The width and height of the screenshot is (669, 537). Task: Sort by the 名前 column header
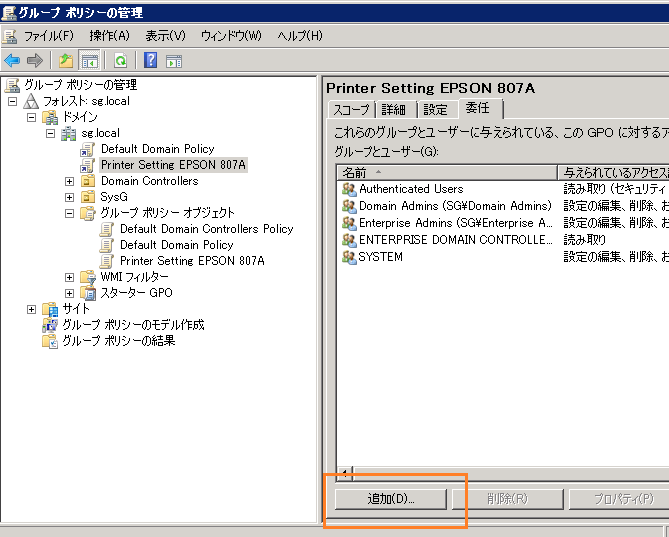[x=447, y=173]
